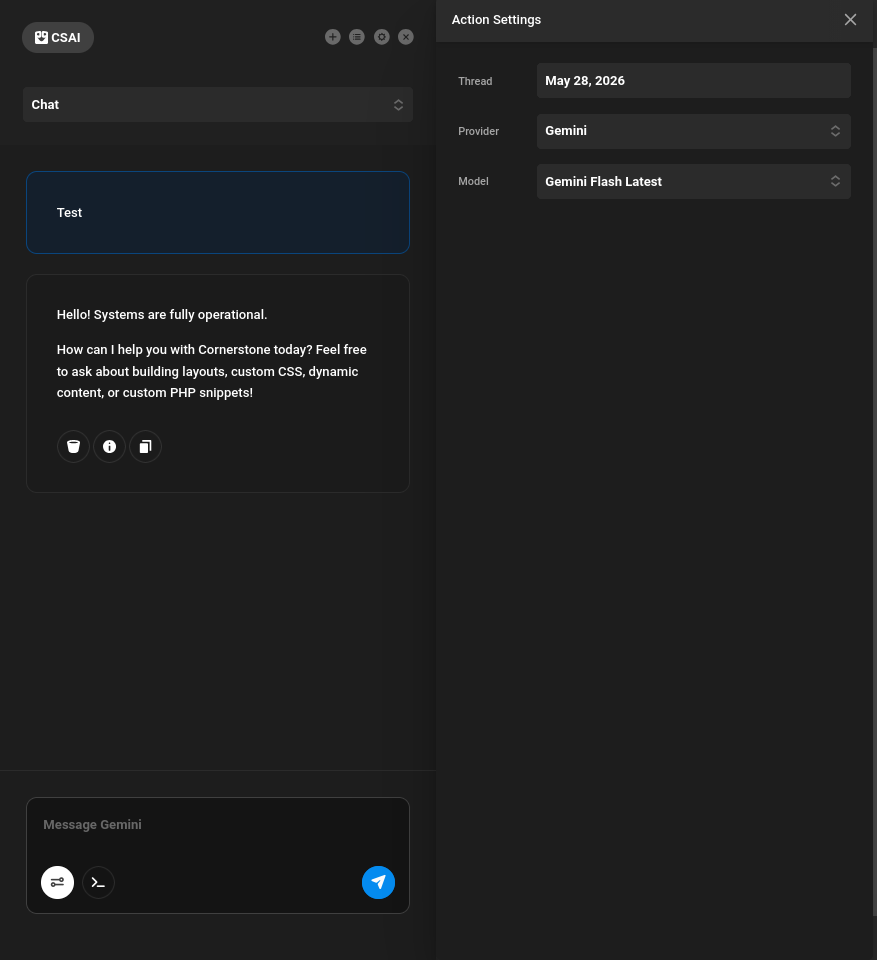Select the Test user message bubble
Viewport: 877px width, 960px height.
(x=217, y=212)
